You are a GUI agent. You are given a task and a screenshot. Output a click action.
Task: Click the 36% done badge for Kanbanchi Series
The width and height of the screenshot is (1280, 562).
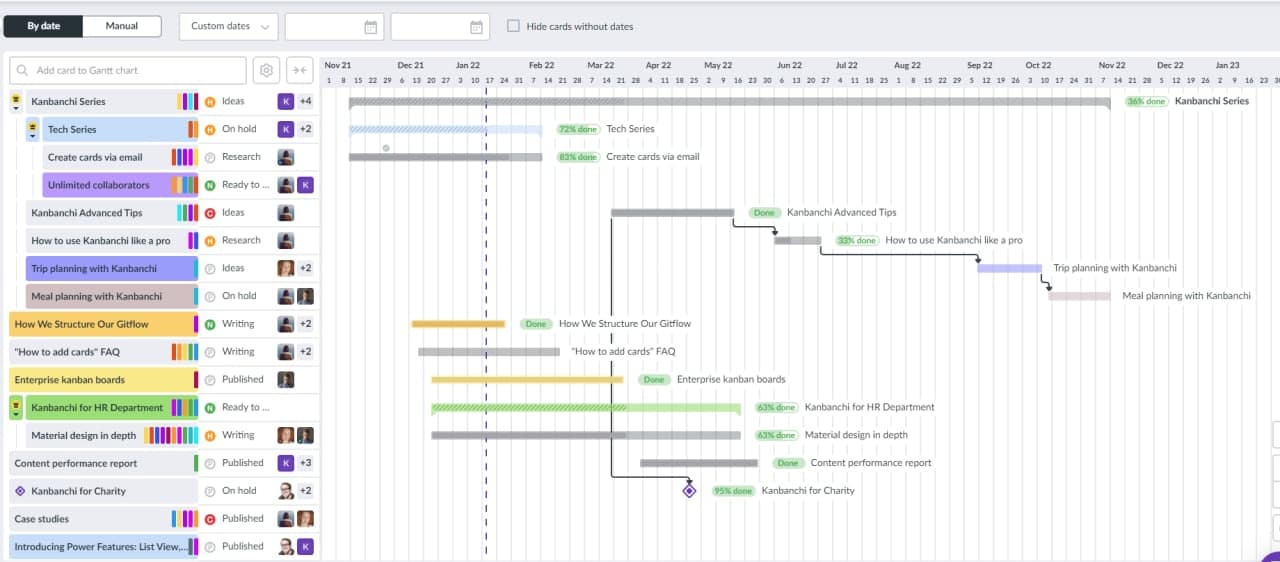coord(1146,101)
